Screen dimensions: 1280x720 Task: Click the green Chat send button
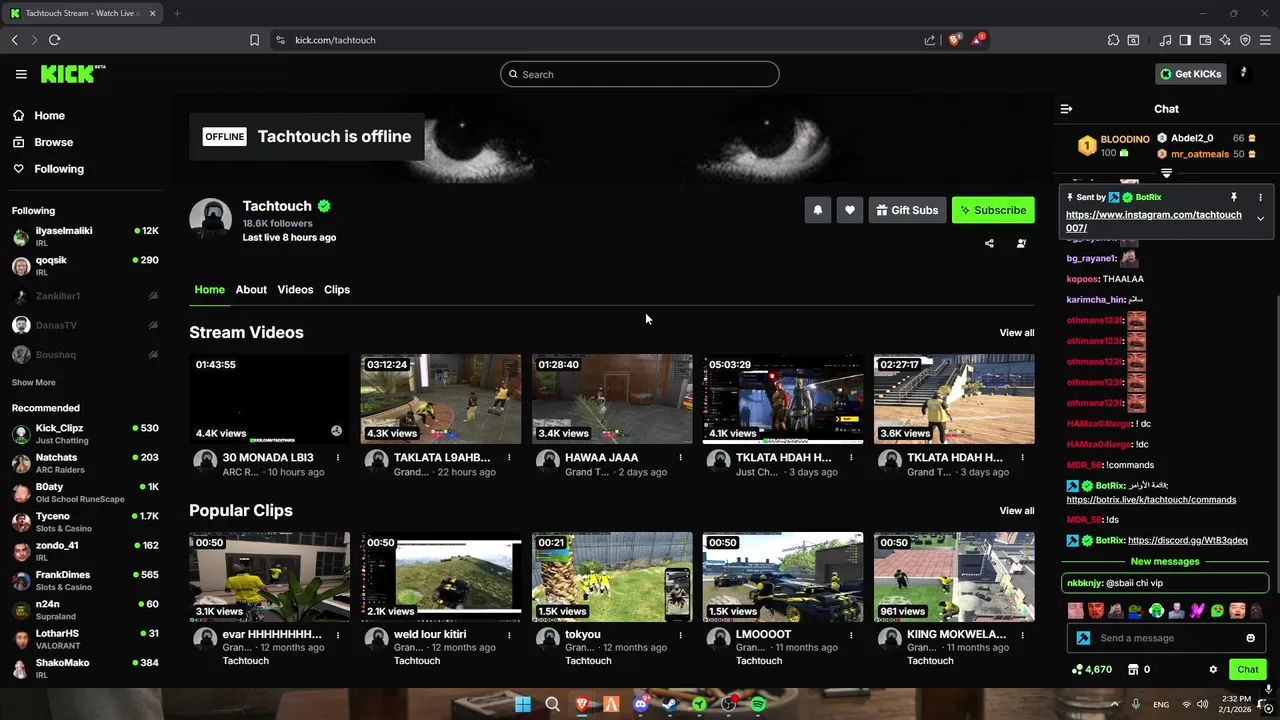[1248, 670]
